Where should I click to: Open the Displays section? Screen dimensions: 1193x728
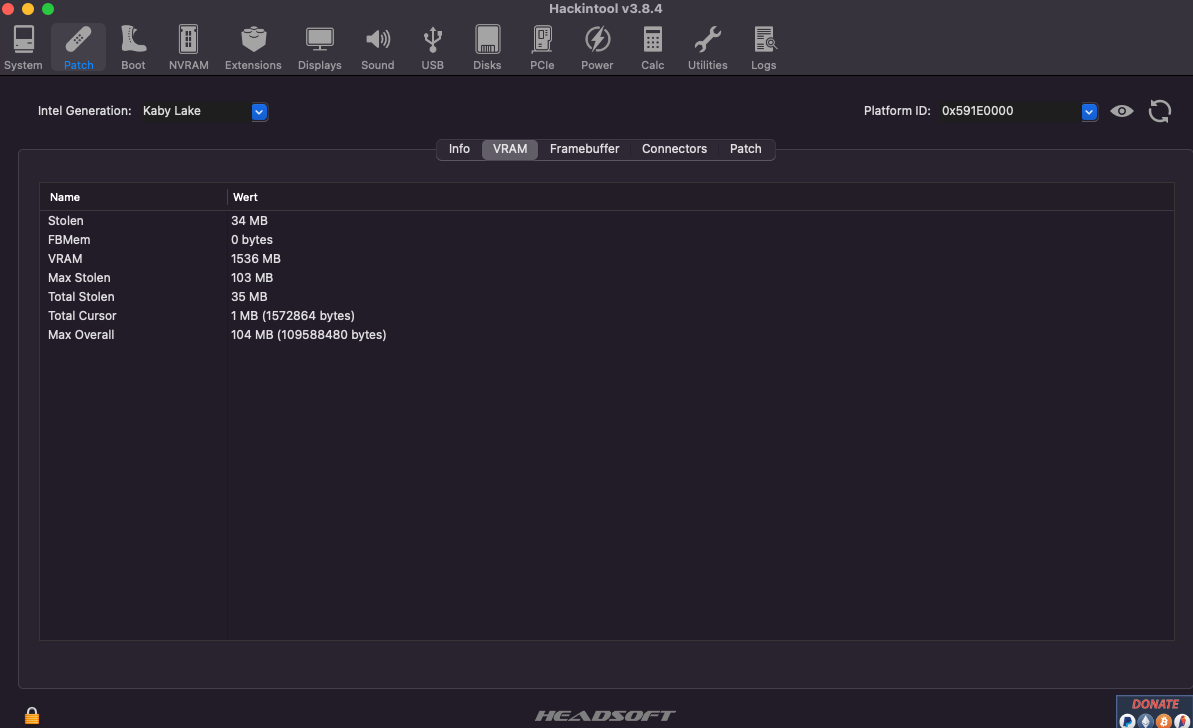[320, 48]
